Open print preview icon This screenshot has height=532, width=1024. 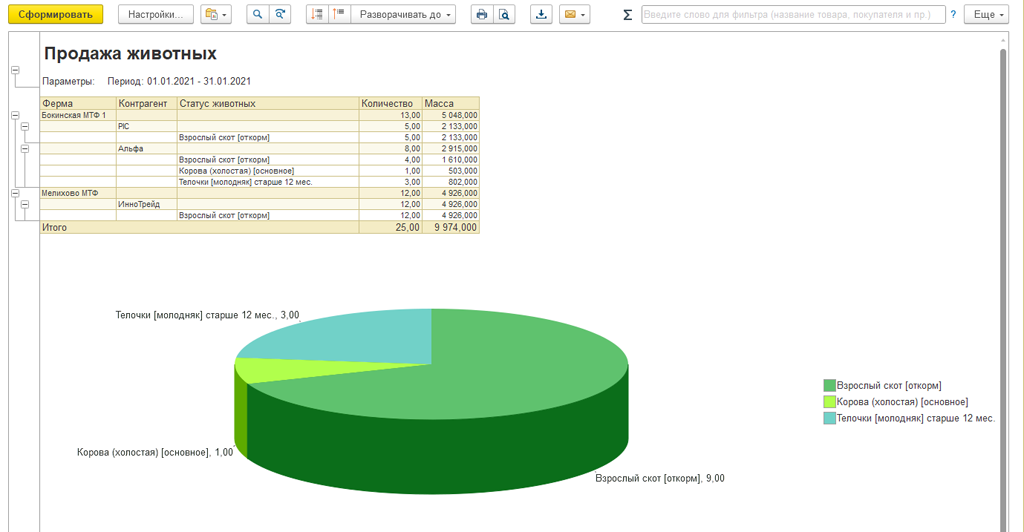pyautogui.click(x=504, y=15)
